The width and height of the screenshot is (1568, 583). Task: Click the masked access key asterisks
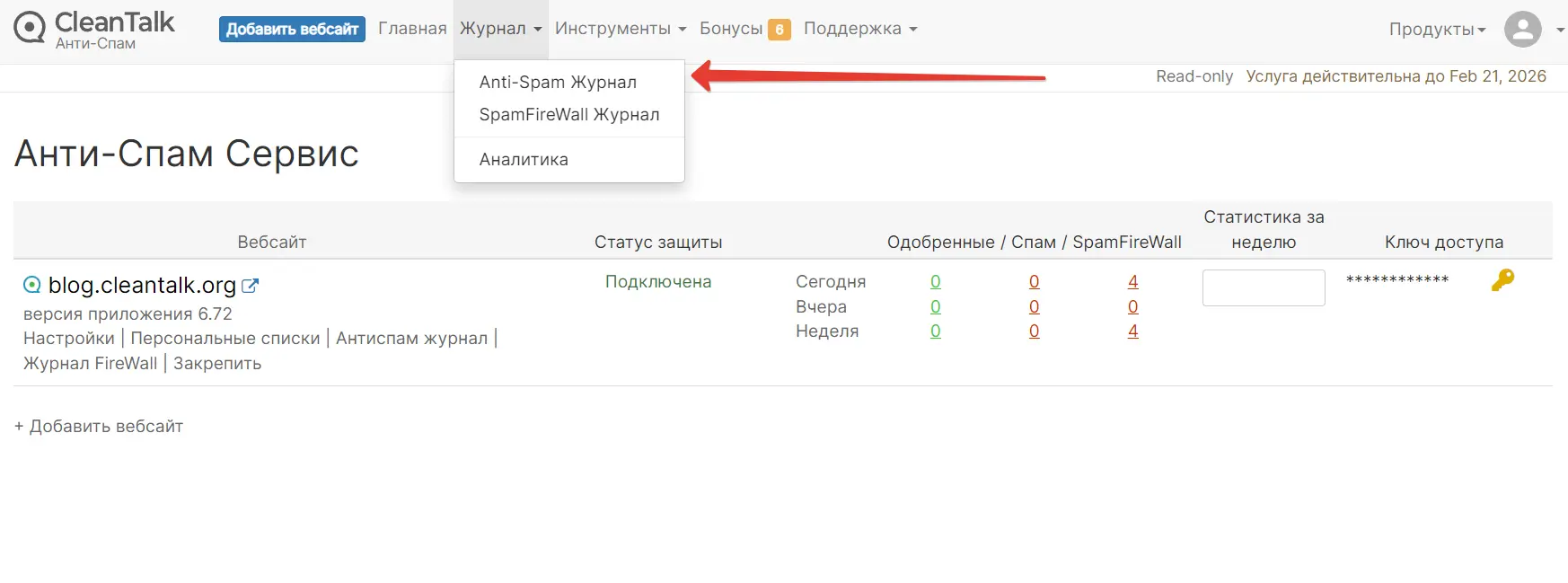1397,280
